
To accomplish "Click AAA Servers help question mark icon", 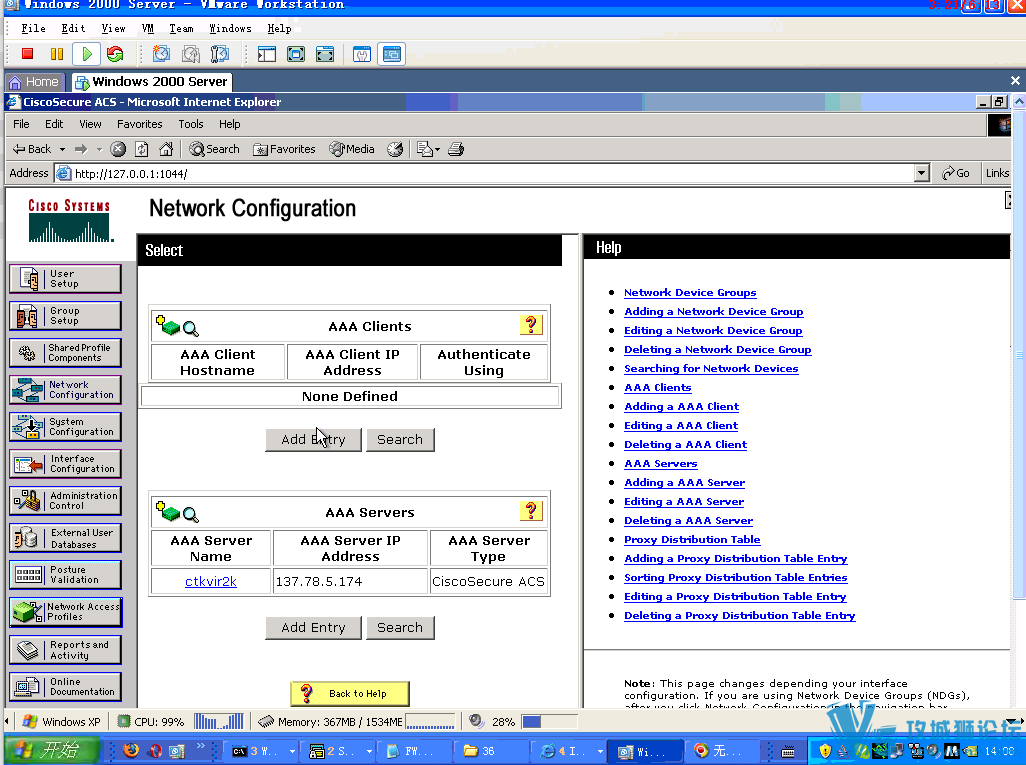I will click(531, 510).
